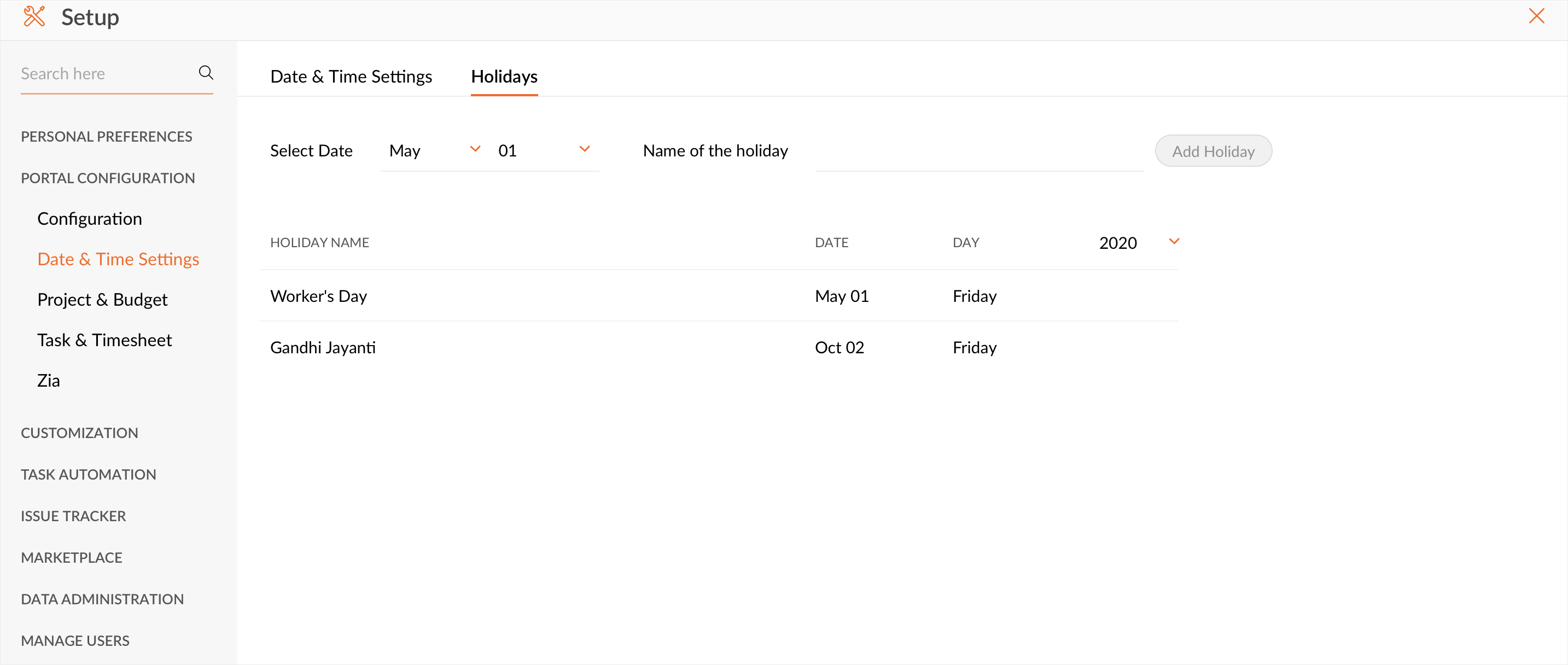Select Project & Budget settings

tap(102, 299)
